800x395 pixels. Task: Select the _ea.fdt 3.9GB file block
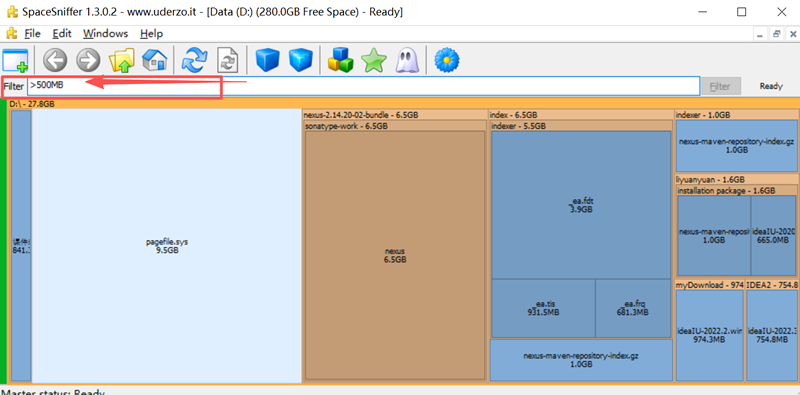pos(581,205)
